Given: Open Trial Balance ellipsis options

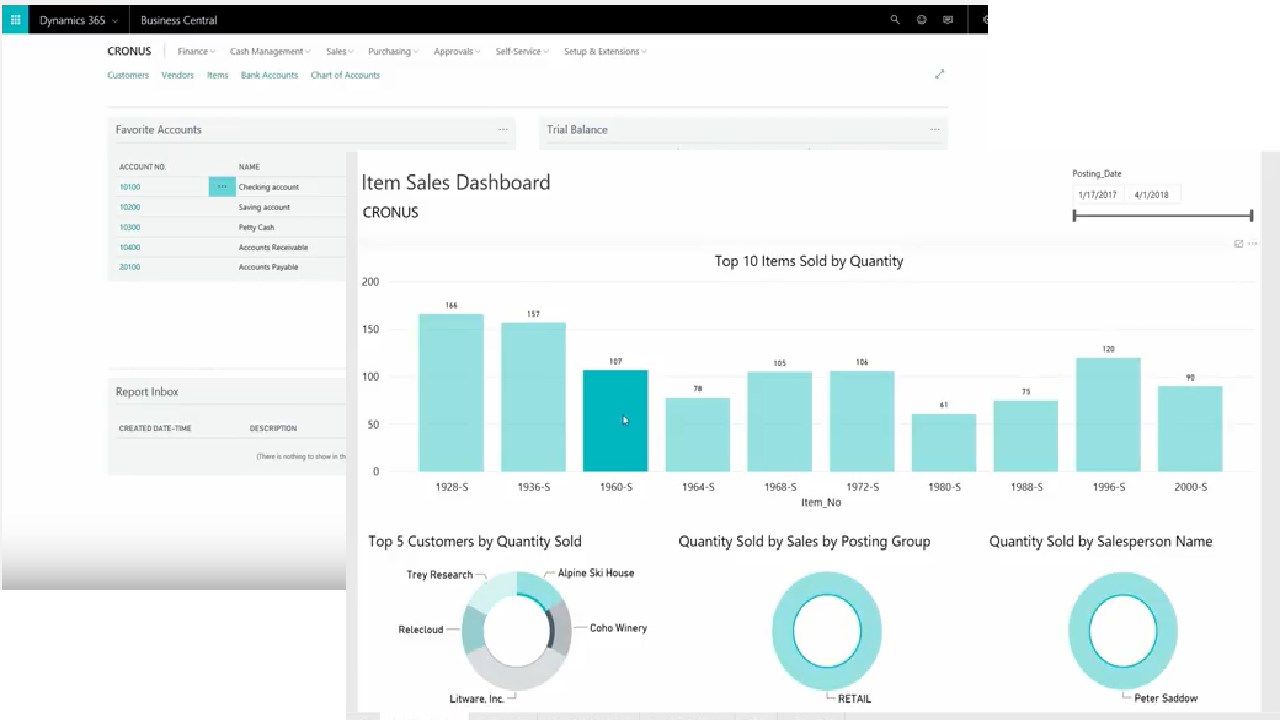Looking at the screenshot, I should pos(935,130).
